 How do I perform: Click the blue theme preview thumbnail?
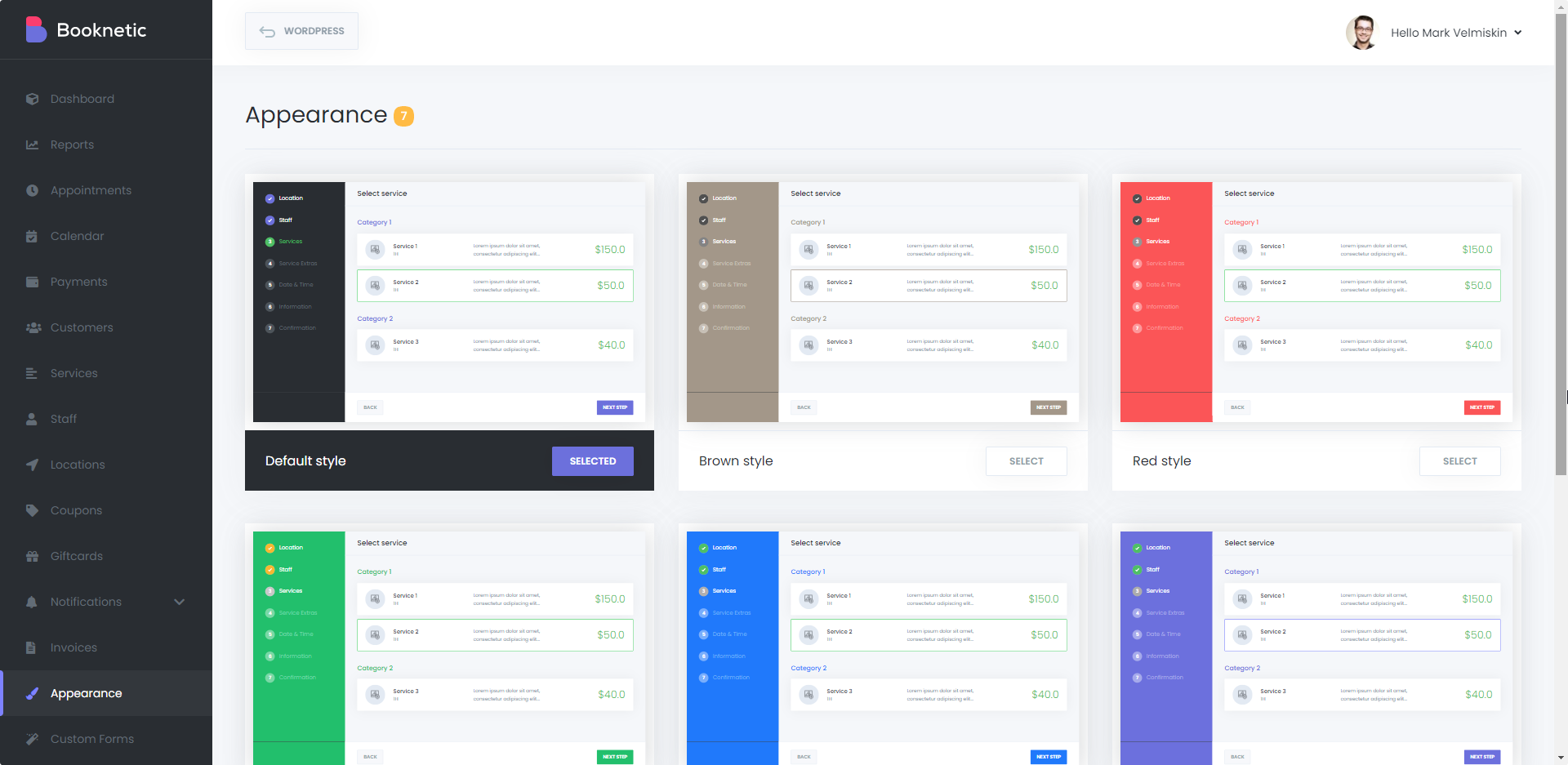click(883, 648)
